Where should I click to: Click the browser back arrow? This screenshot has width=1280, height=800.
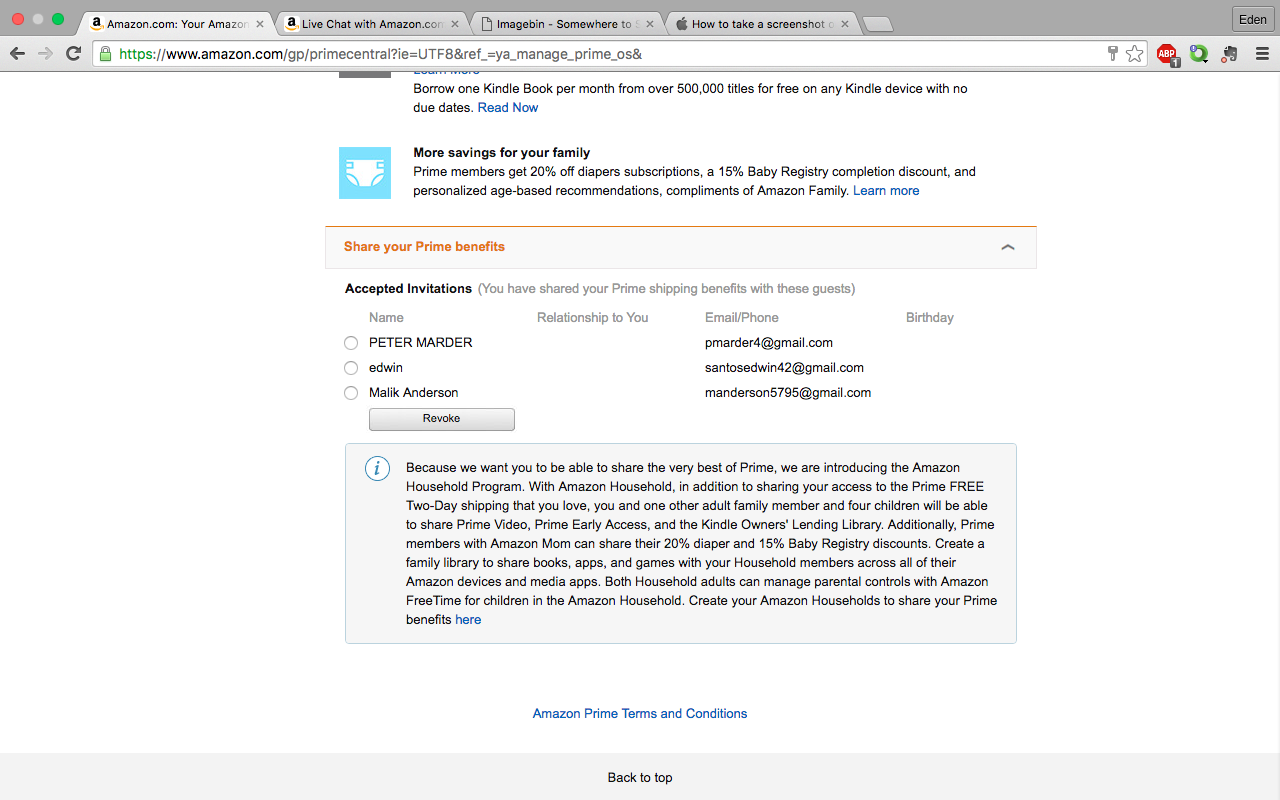click(x=17, y=54)
